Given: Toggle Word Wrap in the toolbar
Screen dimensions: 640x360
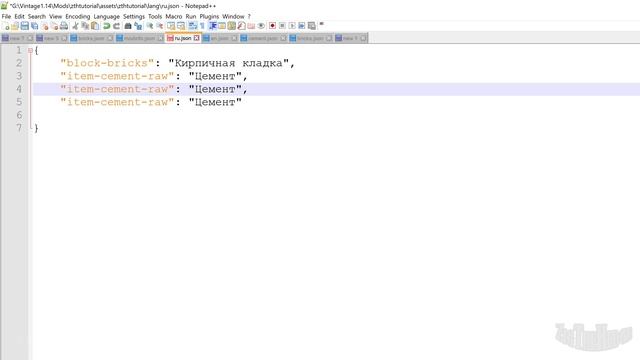Looking at the screenshot, I should click(193, 26).
